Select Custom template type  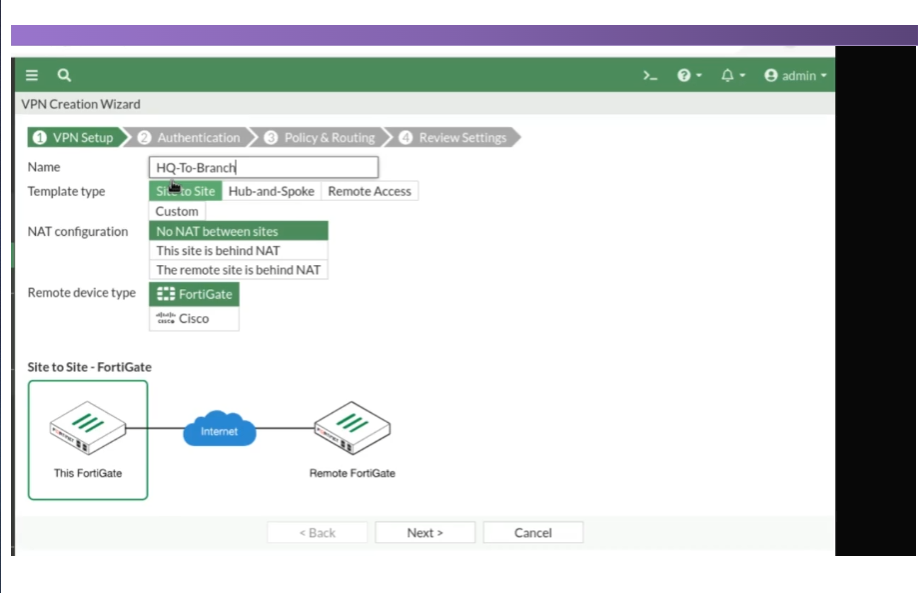[177, 211]
